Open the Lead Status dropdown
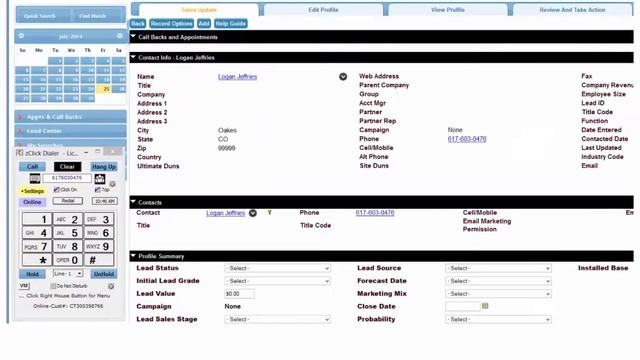 [x=277, y=268]
